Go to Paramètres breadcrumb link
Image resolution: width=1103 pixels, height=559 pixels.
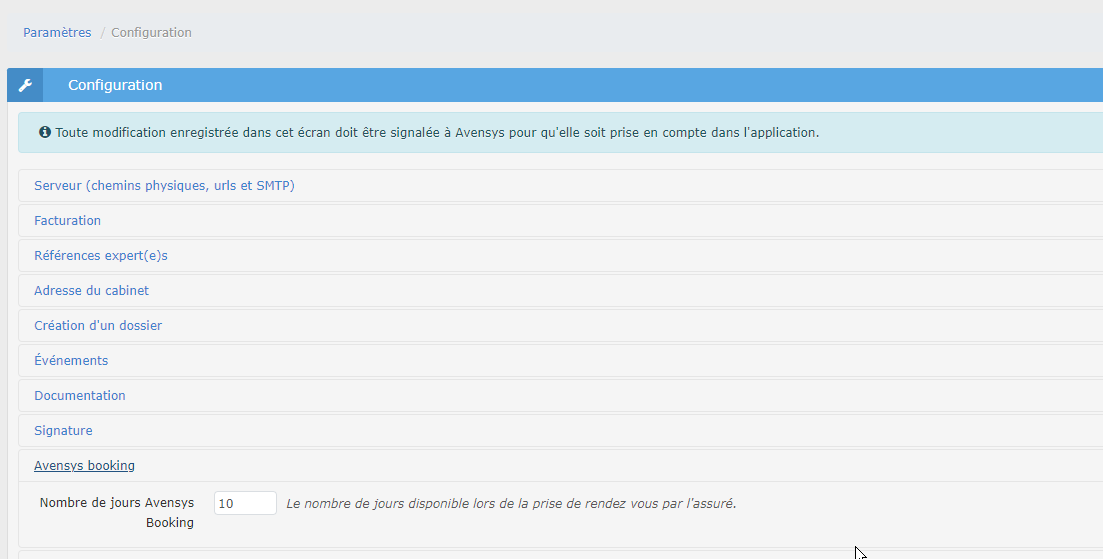pos(57,32)
